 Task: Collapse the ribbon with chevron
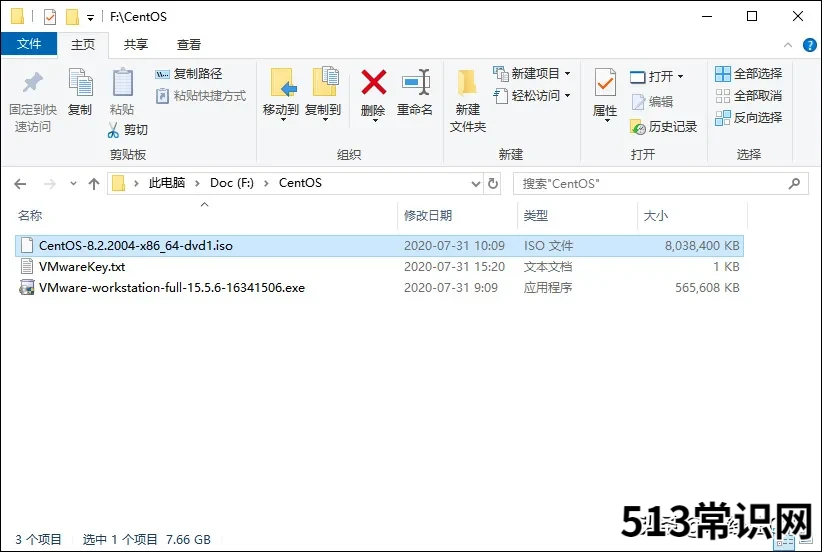pyautogui.click(x=788, y=45)
